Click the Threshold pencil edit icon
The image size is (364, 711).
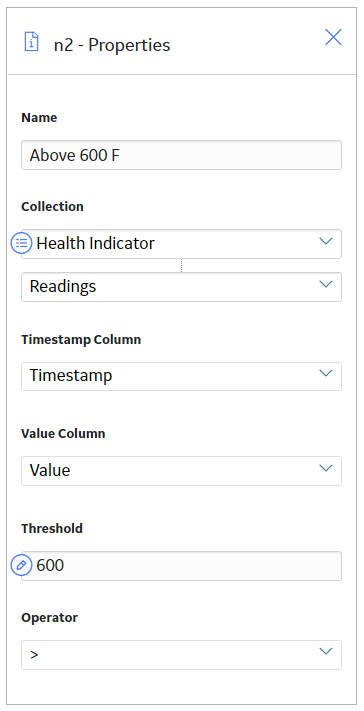click(x=21, y=565)
